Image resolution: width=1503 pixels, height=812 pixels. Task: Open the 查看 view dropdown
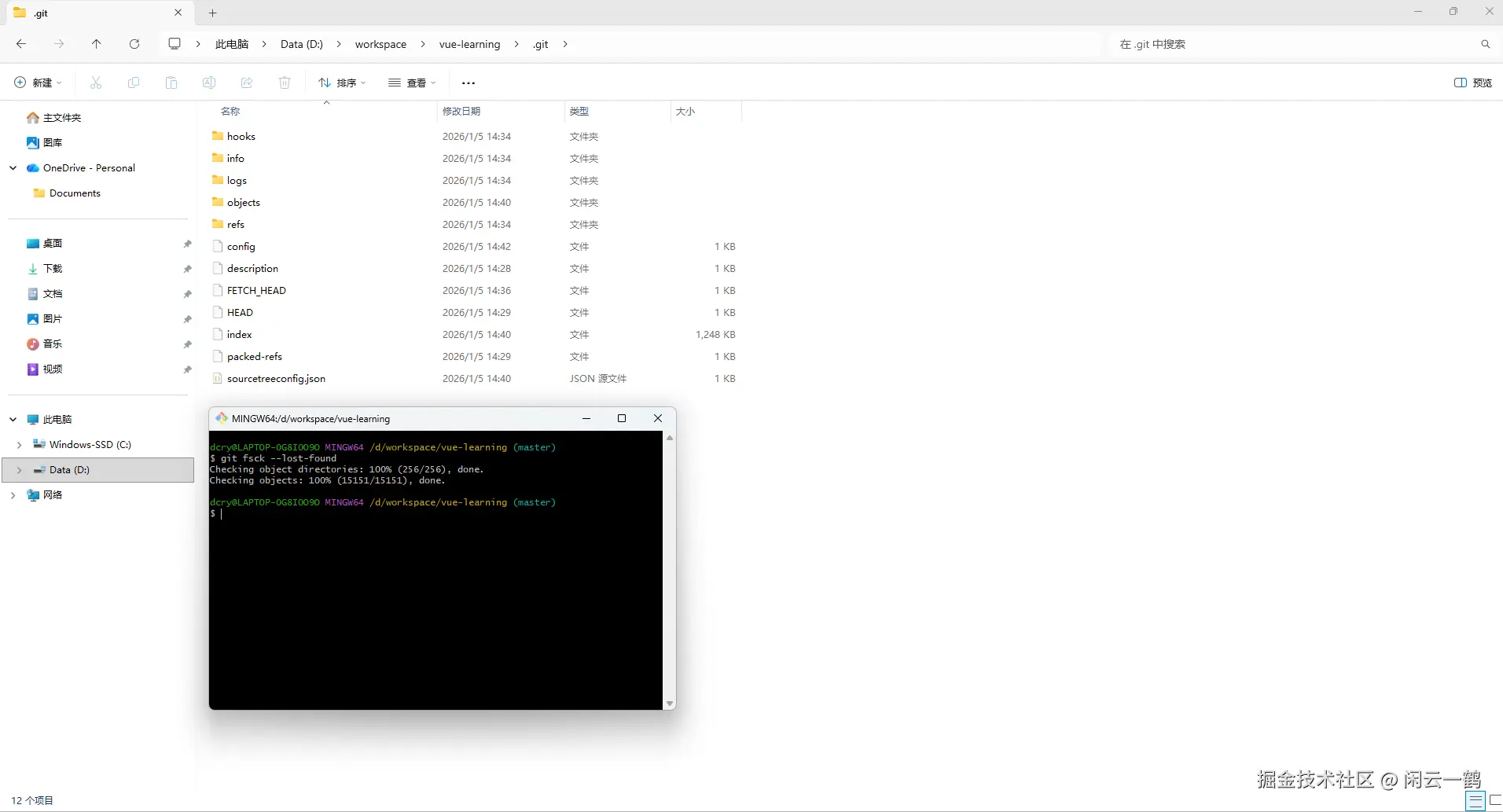(412, 83)
